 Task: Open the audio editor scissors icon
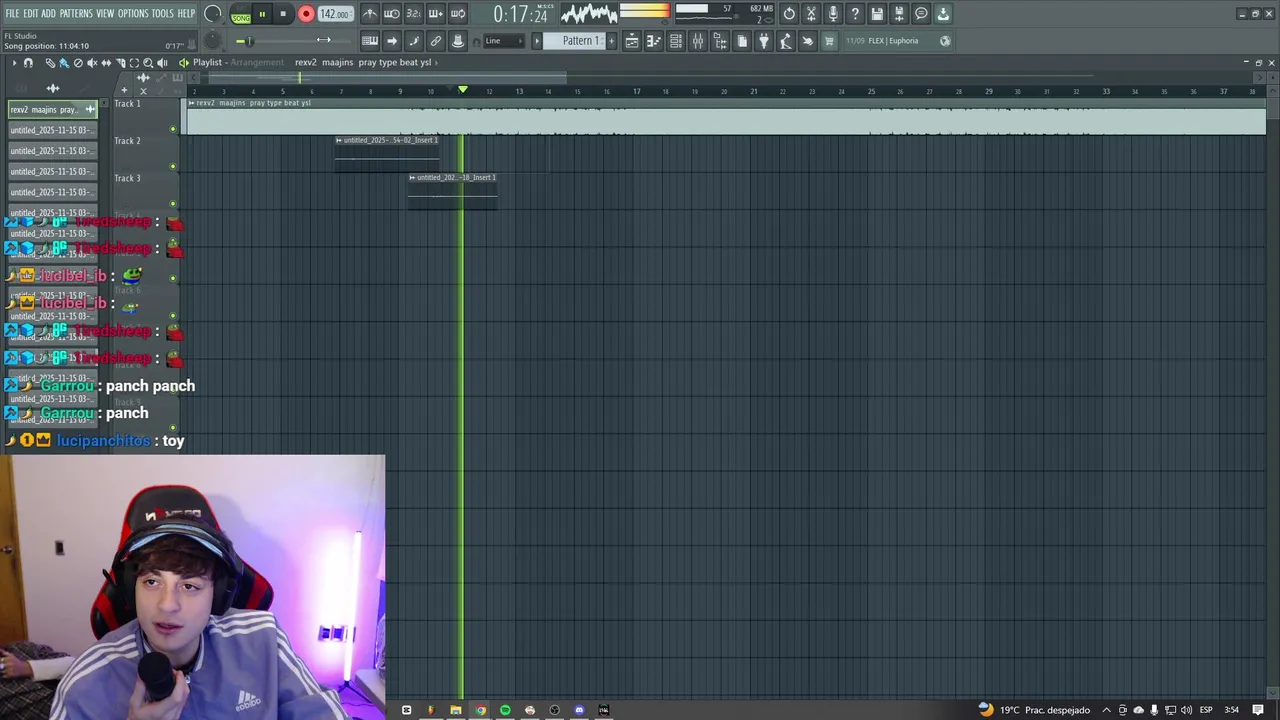point(811,14)
